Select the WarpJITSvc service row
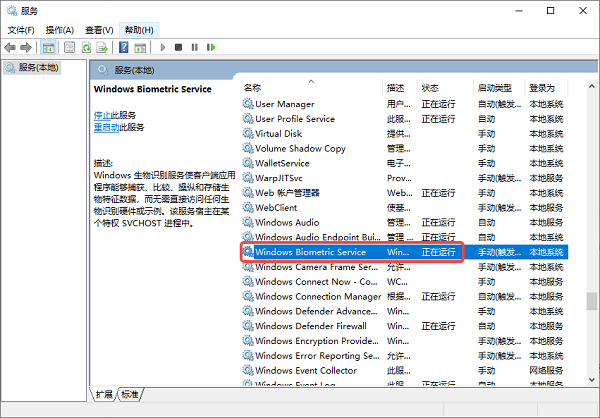Screen dimensions: 600x418 click(405, 178)
